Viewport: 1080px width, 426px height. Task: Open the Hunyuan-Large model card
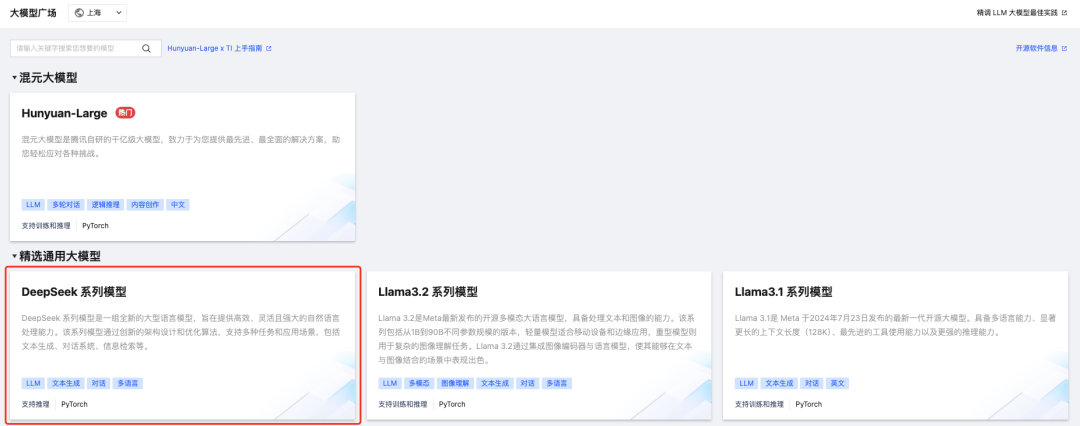pos(183,167)
